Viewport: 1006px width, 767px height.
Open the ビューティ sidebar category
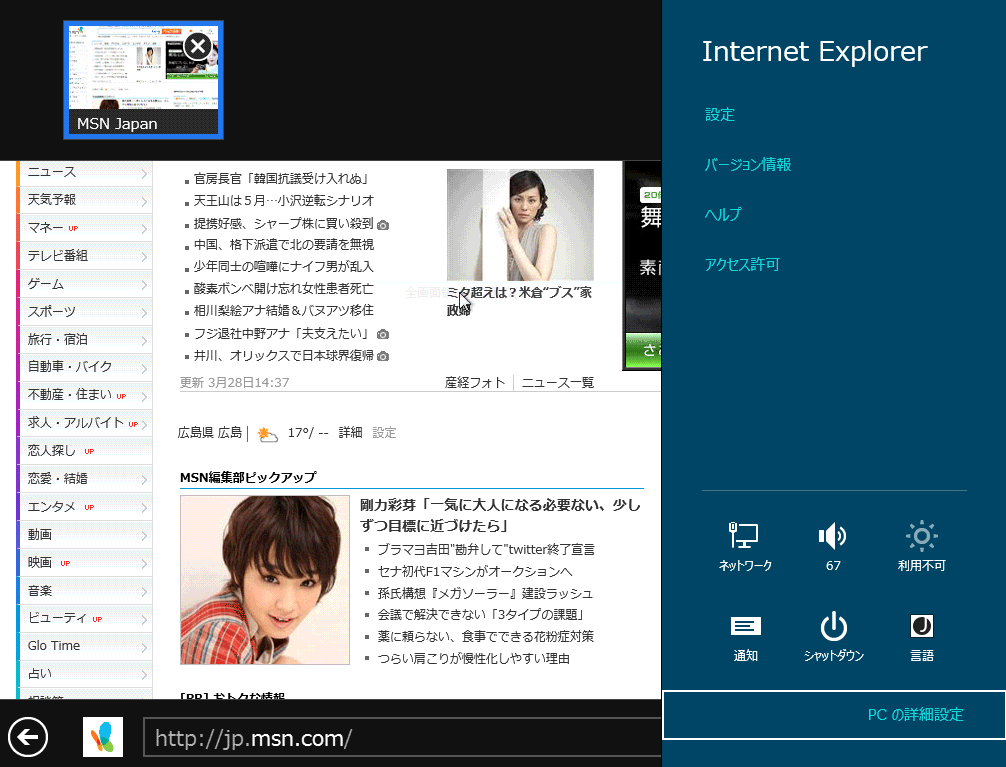tap(85, 619)
